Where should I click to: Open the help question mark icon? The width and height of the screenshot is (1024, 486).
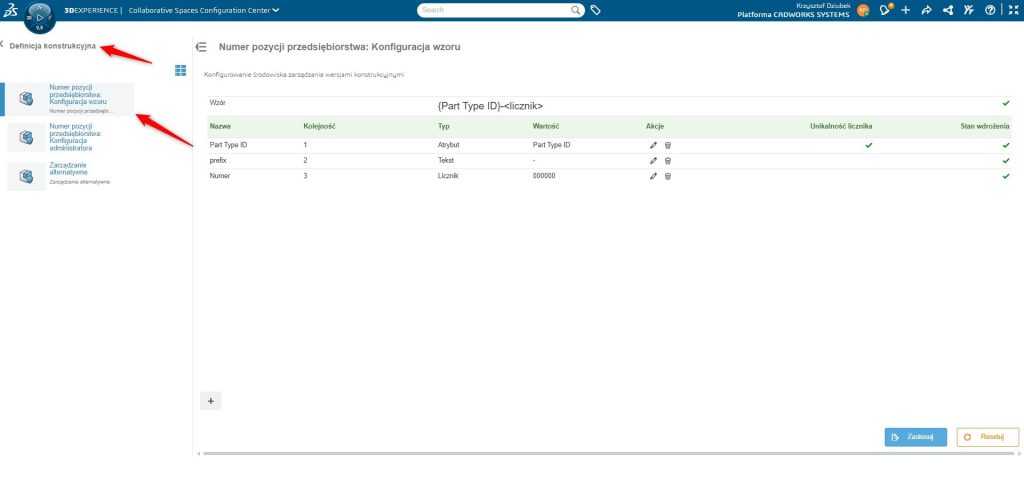pos(990,10)
